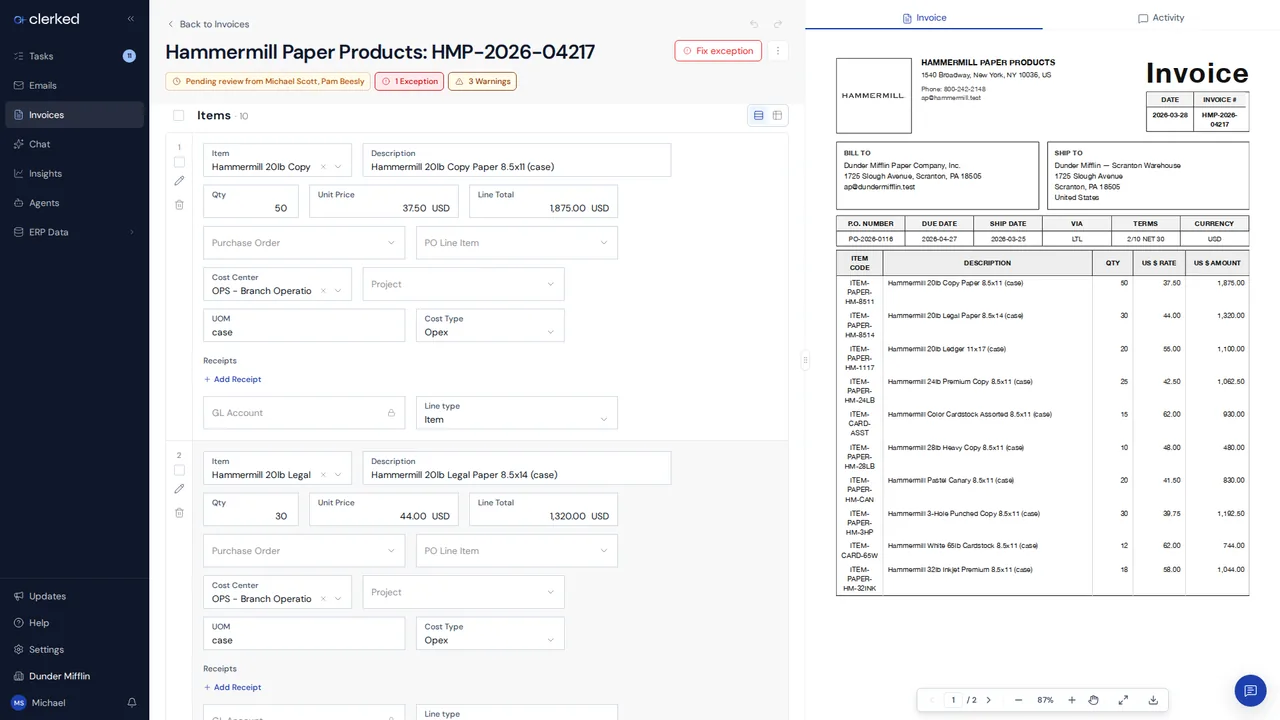
Task: Open Updates in the sidebar
Action: click(x=74, y=596)
